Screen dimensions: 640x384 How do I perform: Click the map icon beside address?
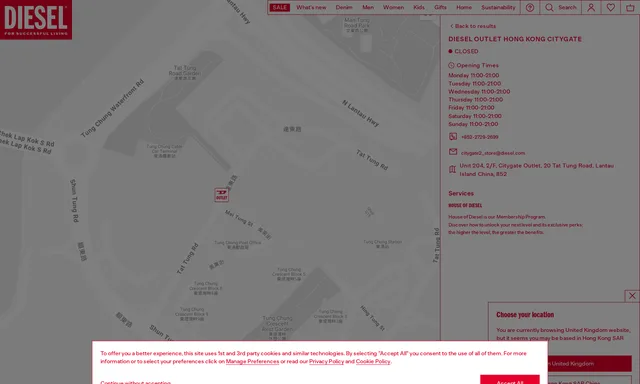(452, 169)
